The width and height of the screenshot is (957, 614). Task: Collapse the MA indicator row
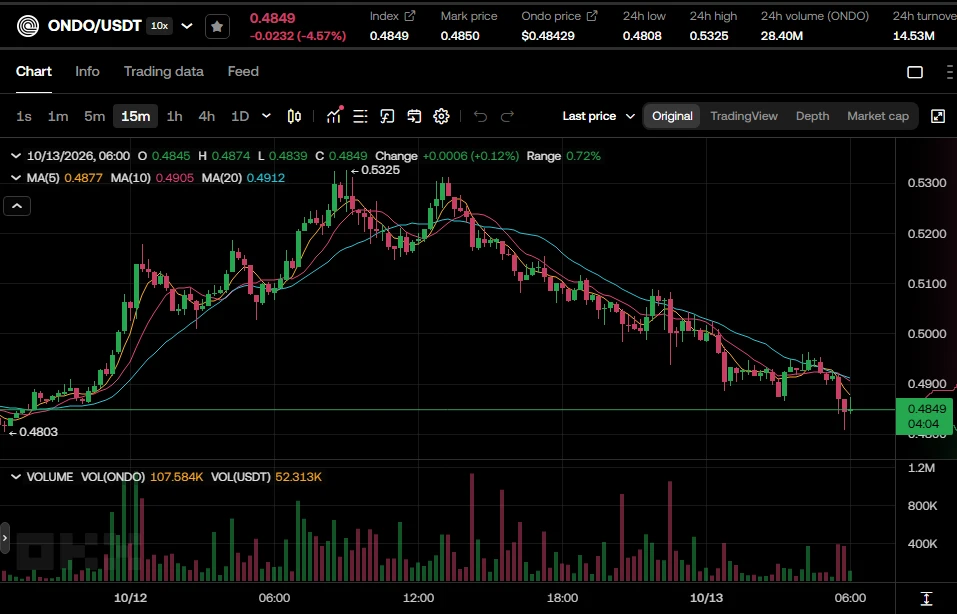(x=16, y=178)
